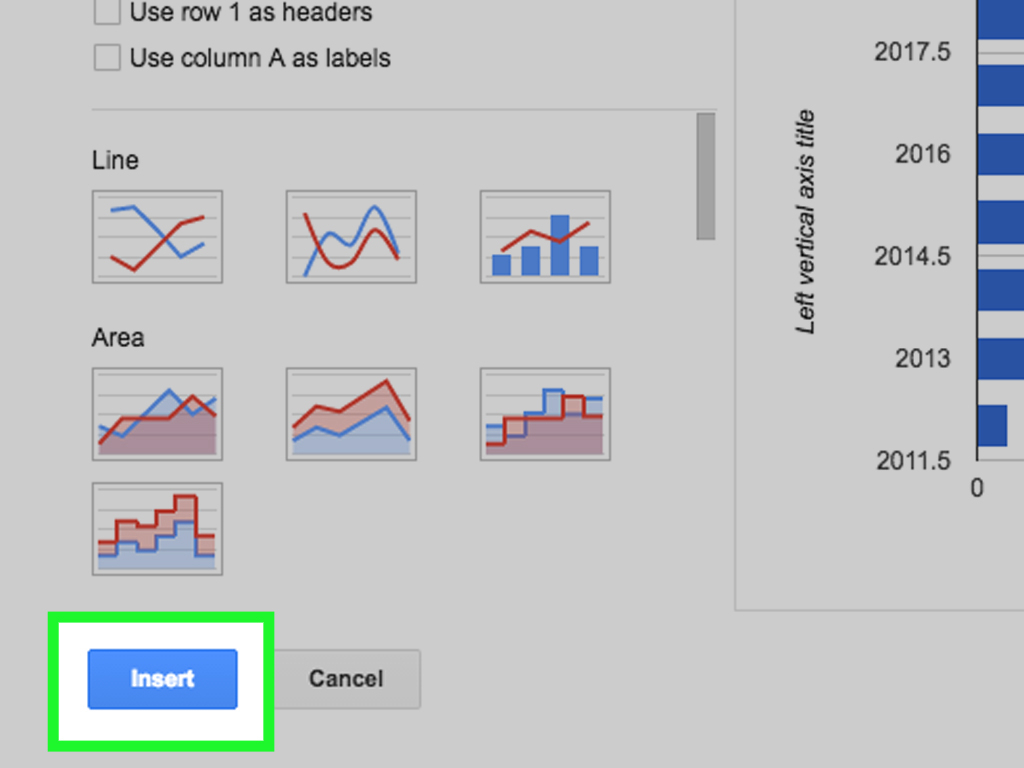Pick the stacked stepped area chart
This screenshot has height=768, width=1024.
click(x=157, y=529)
